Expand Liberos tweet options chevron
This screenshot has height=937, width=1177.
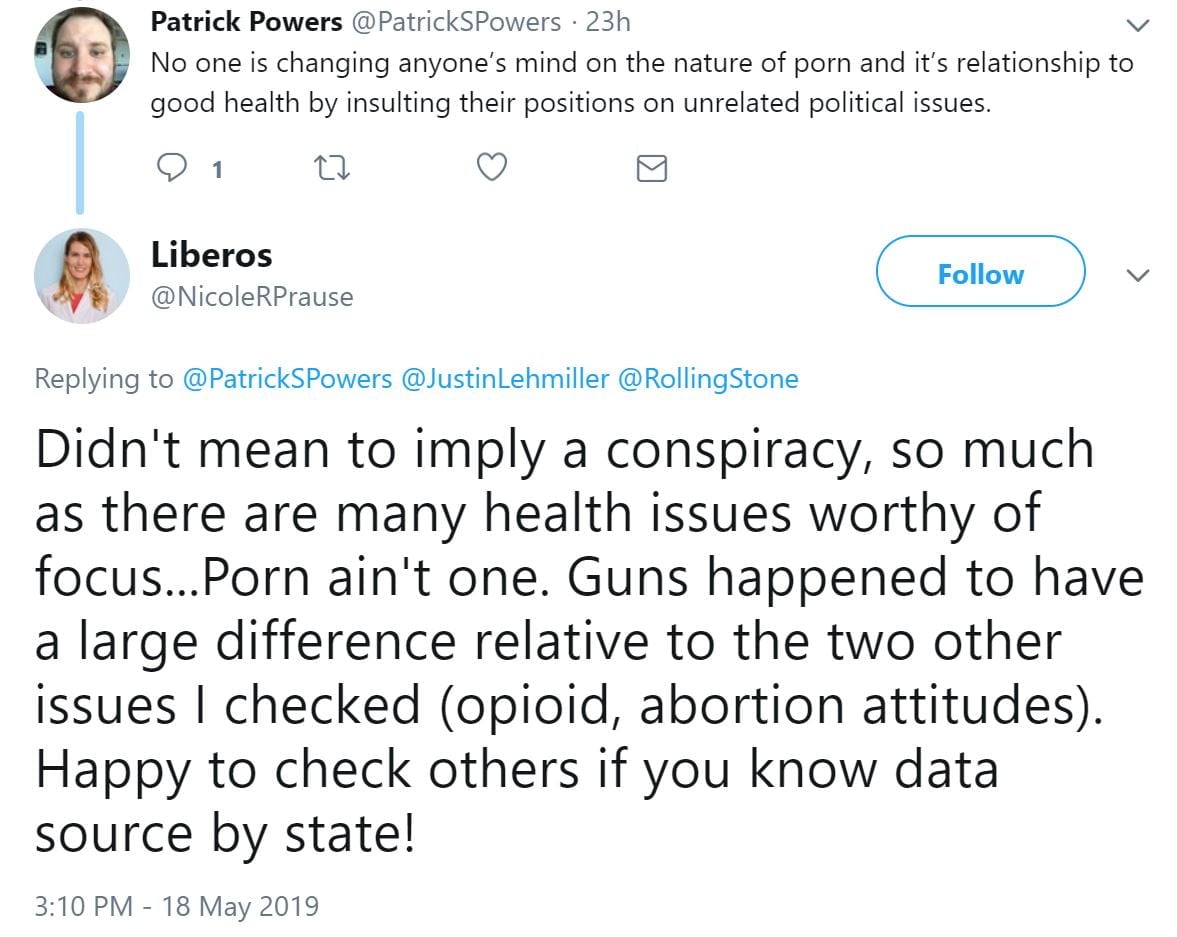(x=1138, y=275)
